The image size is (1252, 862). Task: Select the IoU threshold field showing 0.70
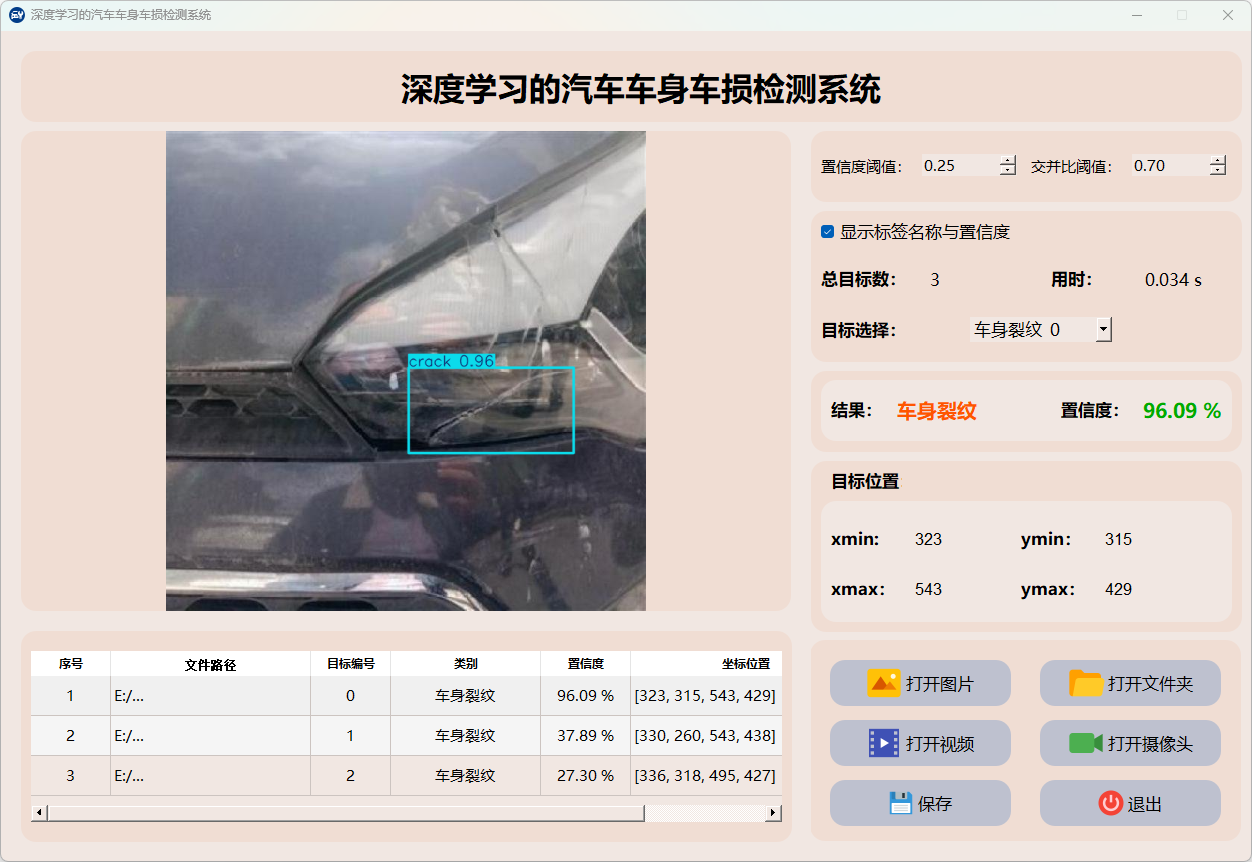click(x=1168, y=166)
